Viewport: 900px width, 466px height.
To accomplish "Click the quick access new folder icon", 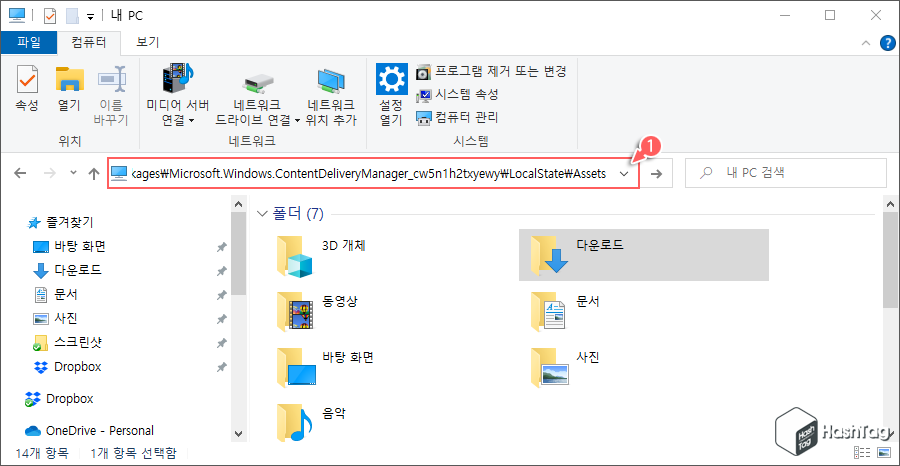I will [x=72, y=15].
